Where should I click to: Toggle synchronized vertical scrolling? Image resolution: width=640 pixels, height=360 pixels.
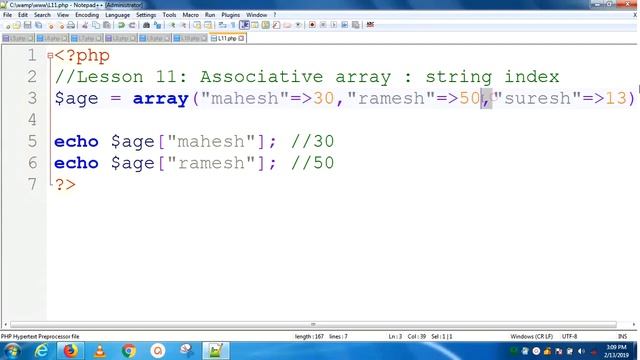pyautogui.click(x=197, y=25)
